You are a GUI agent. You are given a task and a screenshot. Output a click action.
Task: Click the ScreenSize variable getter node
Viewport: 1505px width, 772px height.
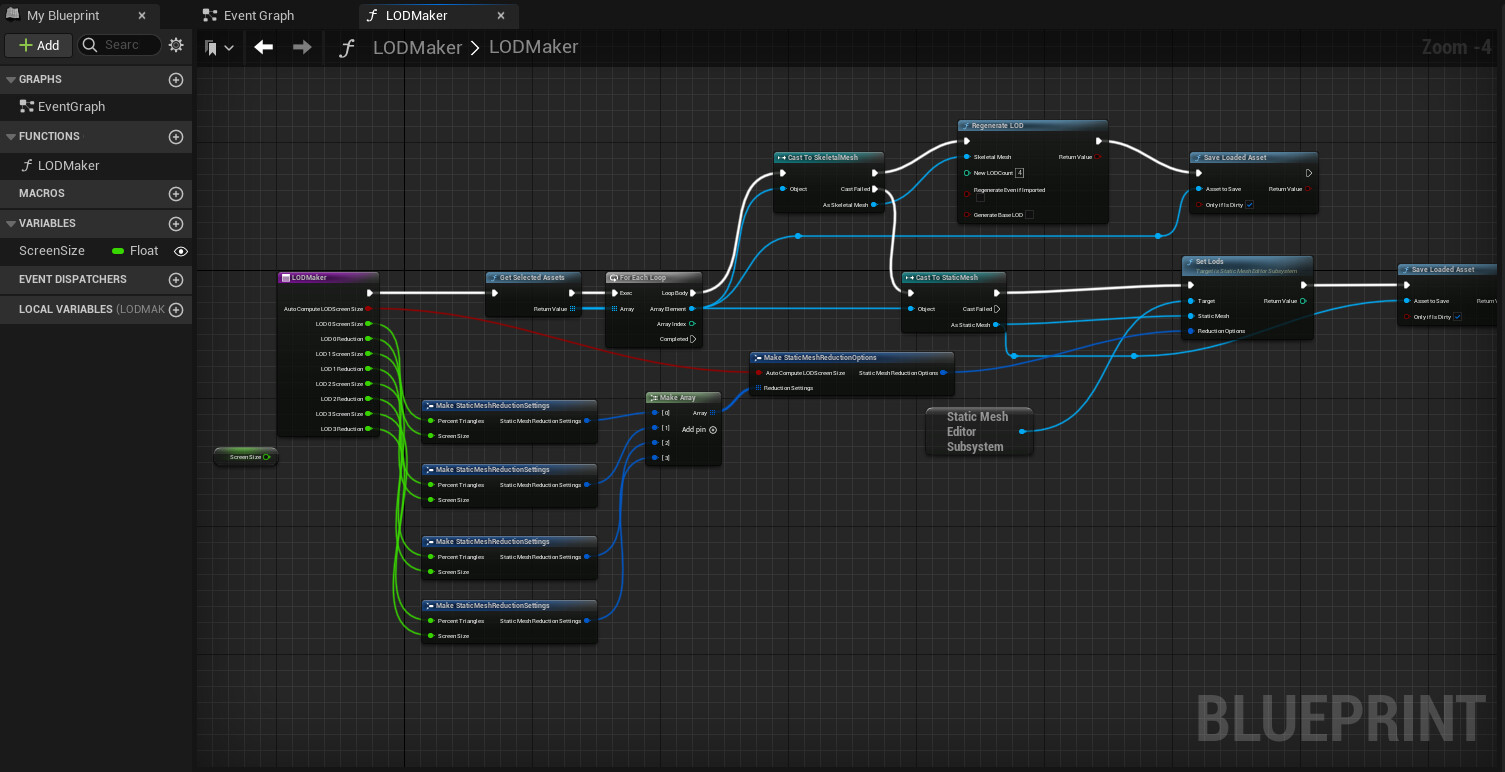click(x=246, y=457)
